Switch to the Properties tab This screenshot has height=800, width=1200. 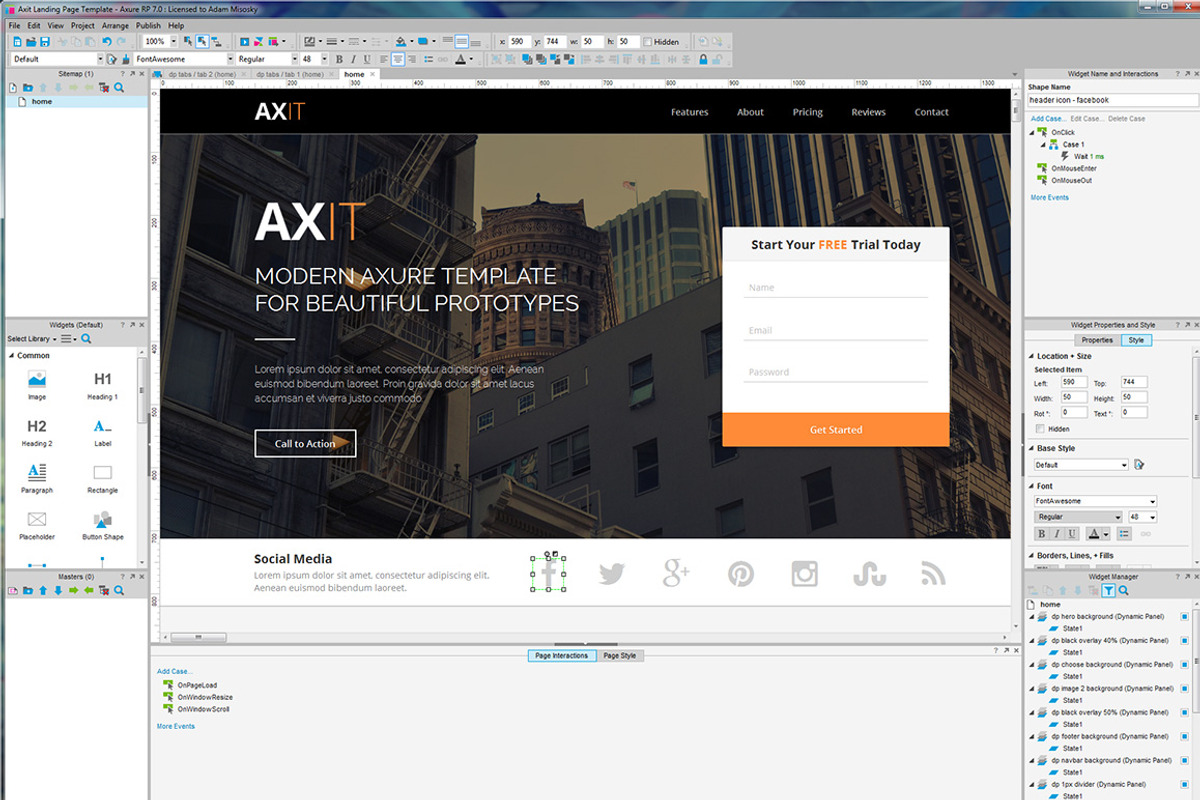click(1097, 341)
